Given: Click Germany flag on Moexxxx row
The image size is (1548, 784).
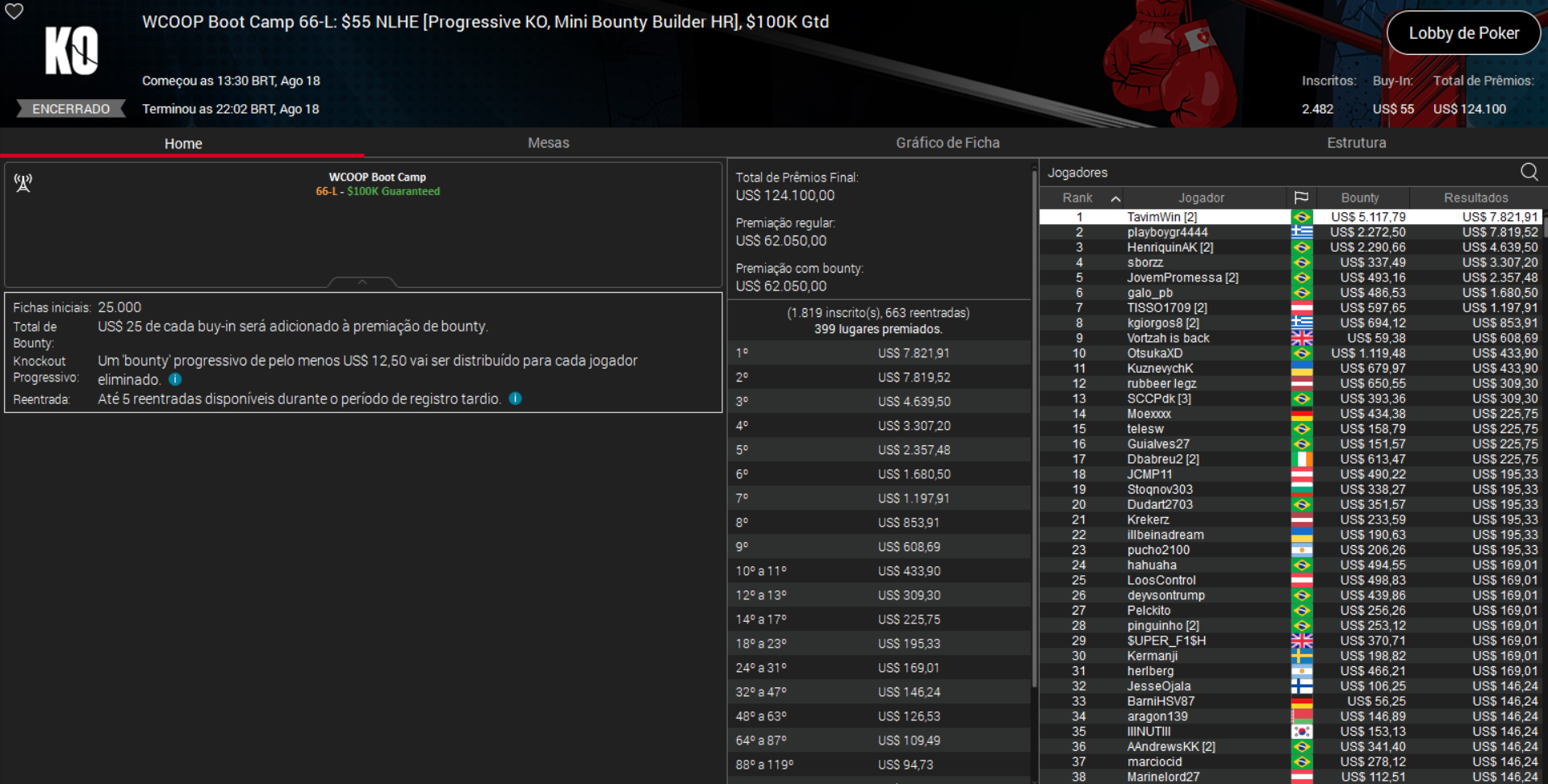Looking at the screenshot, I should (1302, 414).
